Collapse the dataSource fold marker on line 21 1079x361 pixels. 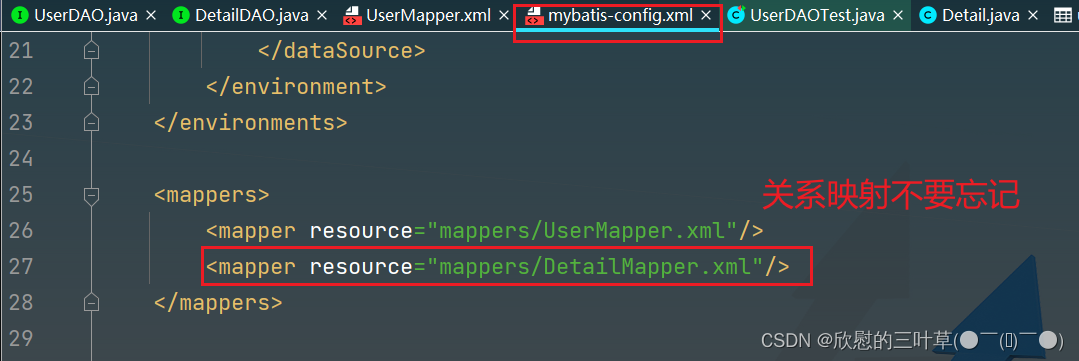point(92,51)
